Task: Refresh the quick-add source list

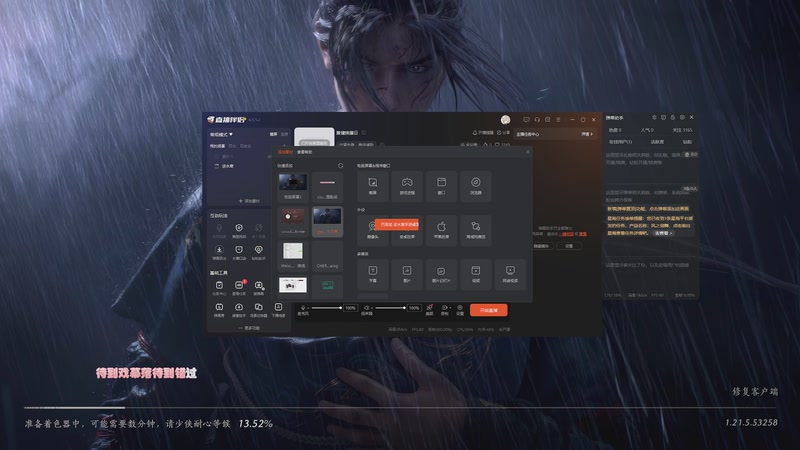Action: pyautogui.click(x=340, y=166)
